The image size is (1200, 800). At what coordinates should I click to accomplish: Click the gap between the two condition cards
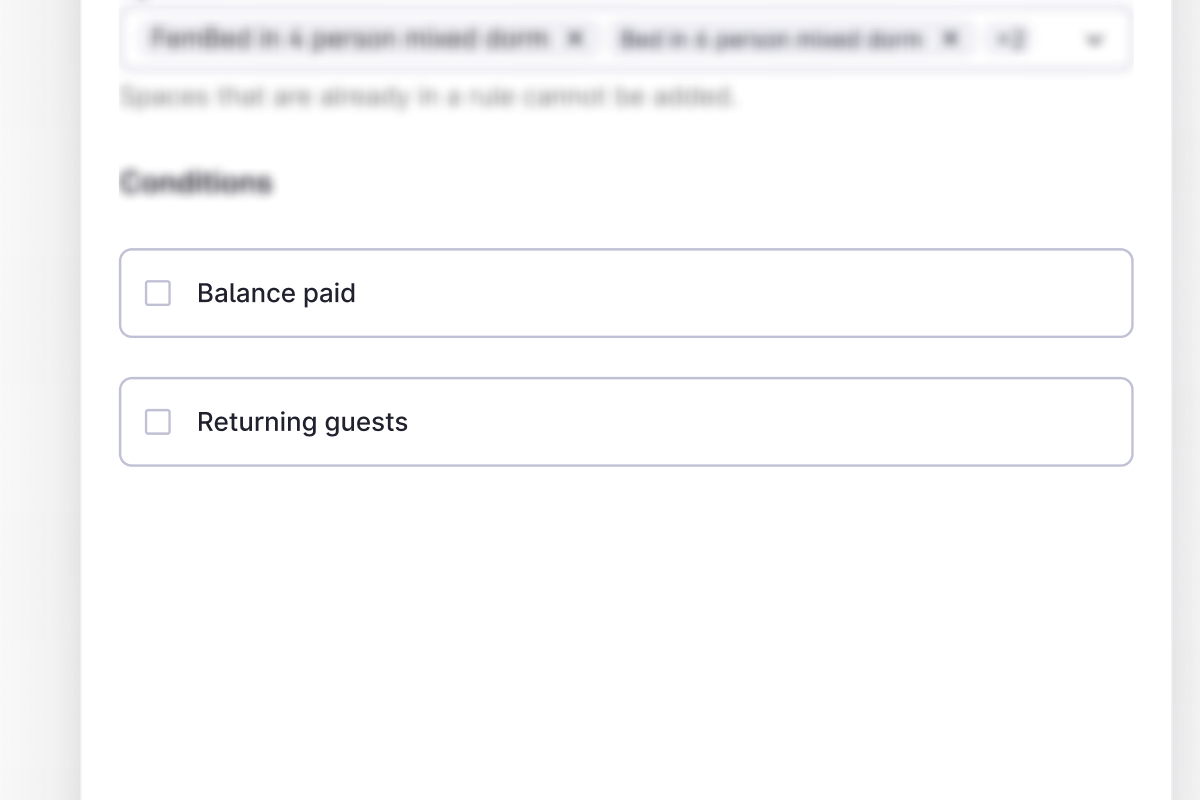pos(625,357)
